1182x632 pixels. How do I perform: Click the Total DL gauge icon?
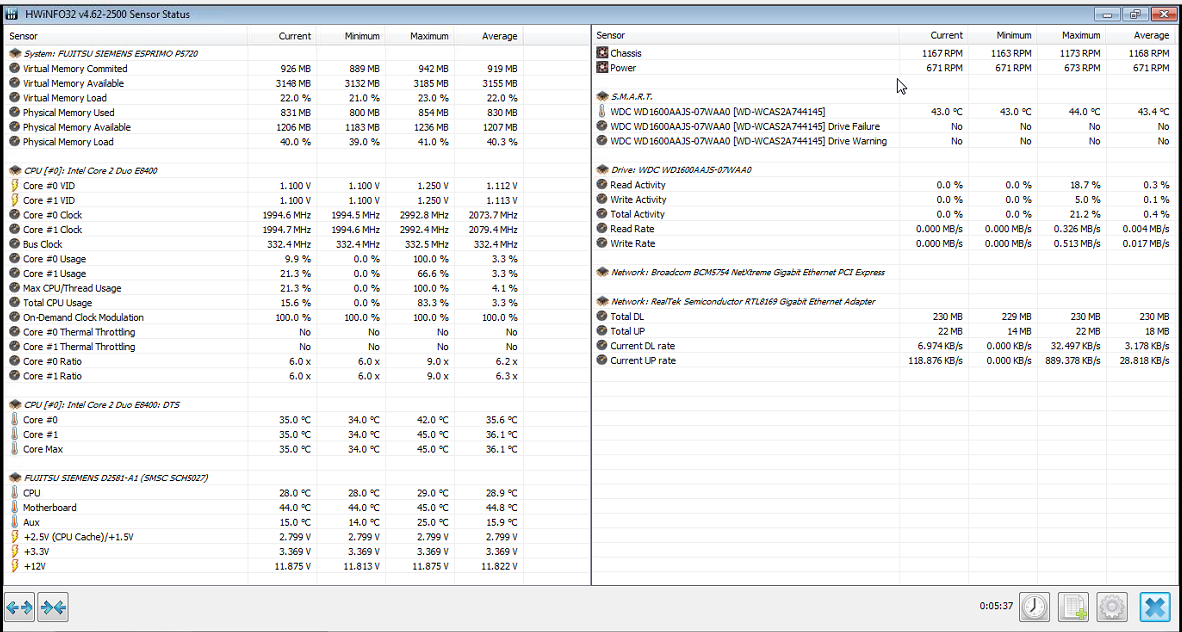coord(602,317)
